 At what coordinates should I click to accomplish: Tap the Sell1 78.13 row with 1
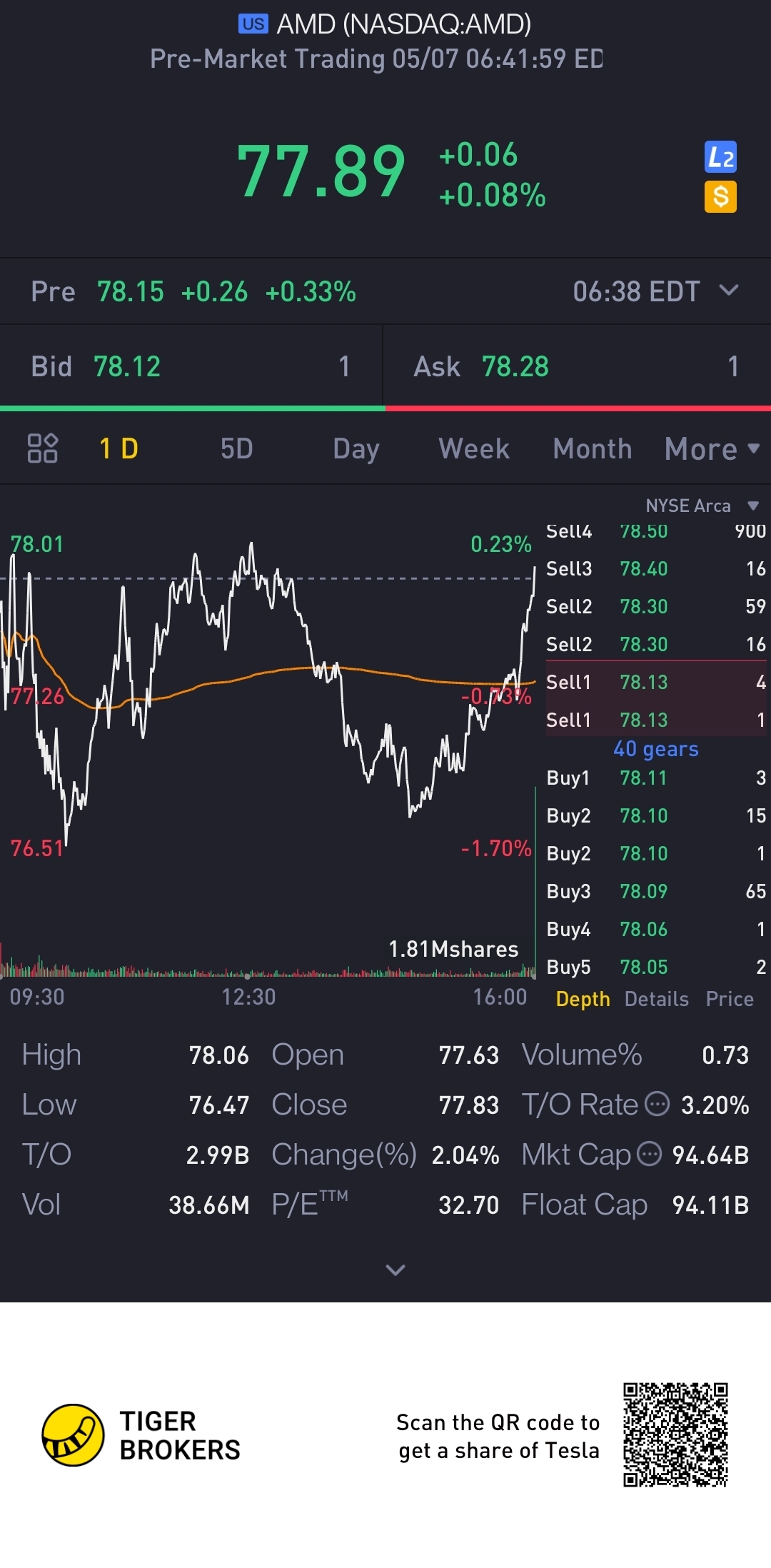(656, 720)
